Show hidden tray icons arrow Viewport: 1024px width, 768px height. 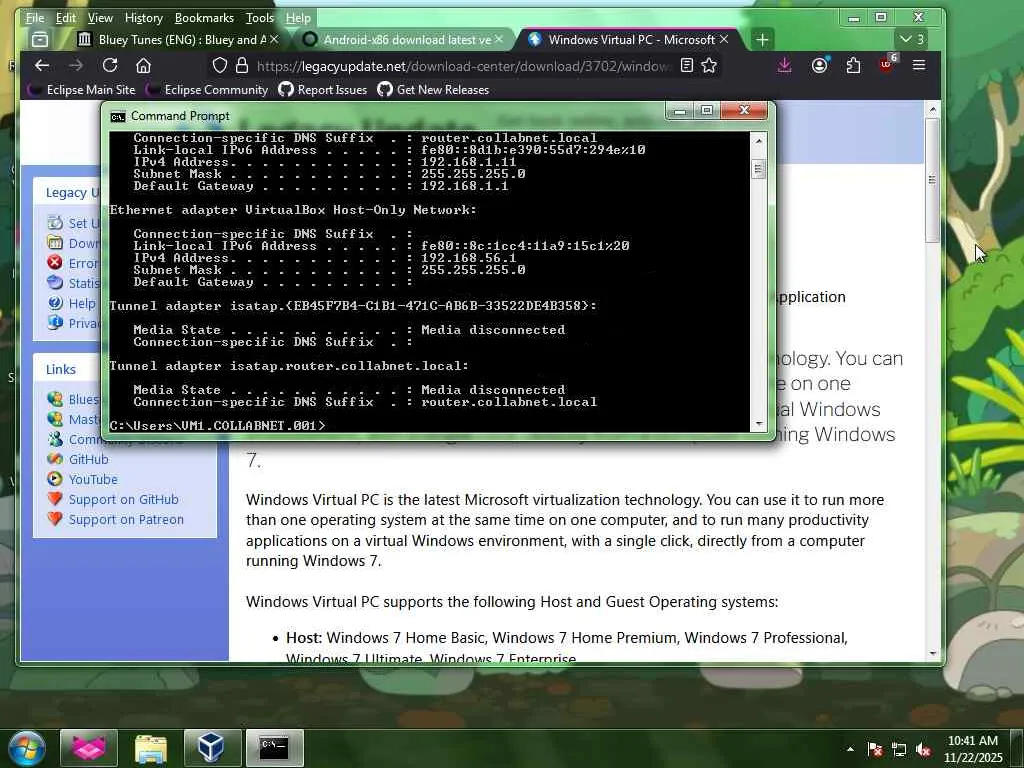(850, 749)
